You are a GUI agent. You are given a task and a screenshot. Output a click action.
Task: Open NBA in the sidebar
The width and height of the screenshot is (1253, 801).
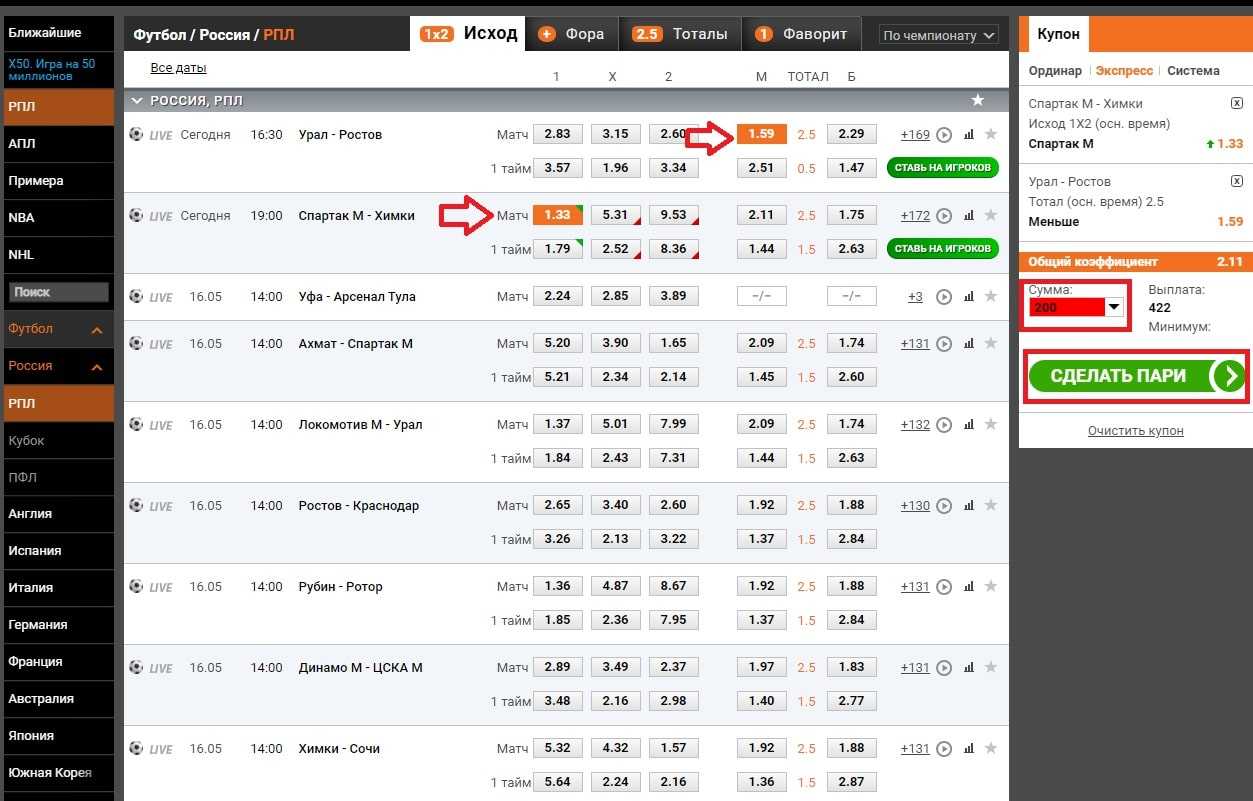(57, 218)
